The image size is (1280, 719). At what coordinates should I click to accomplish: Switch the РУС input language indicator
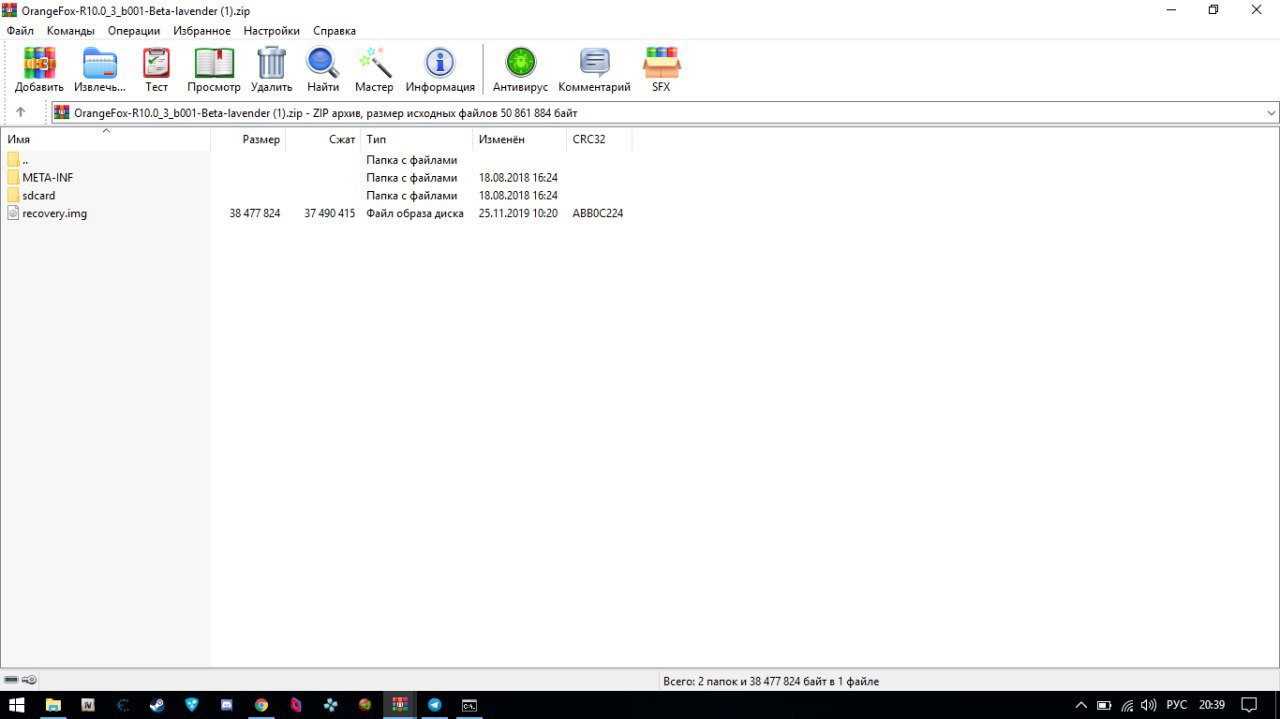click(1177, 705)
